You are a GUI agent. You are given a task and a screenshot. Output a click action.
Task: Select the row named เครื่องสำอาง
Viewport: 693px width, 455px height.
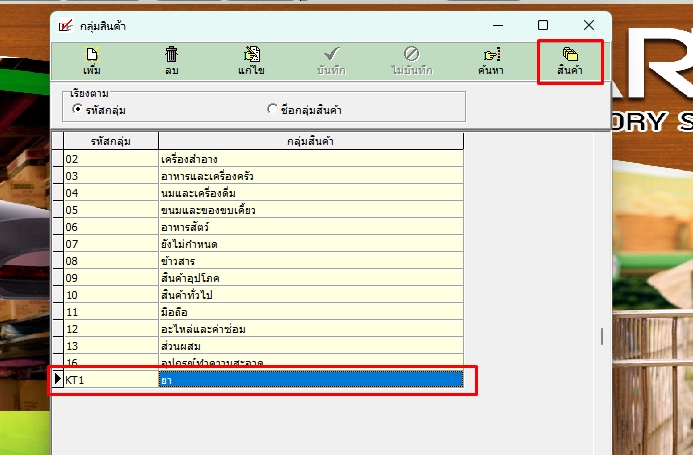point(258,159)
